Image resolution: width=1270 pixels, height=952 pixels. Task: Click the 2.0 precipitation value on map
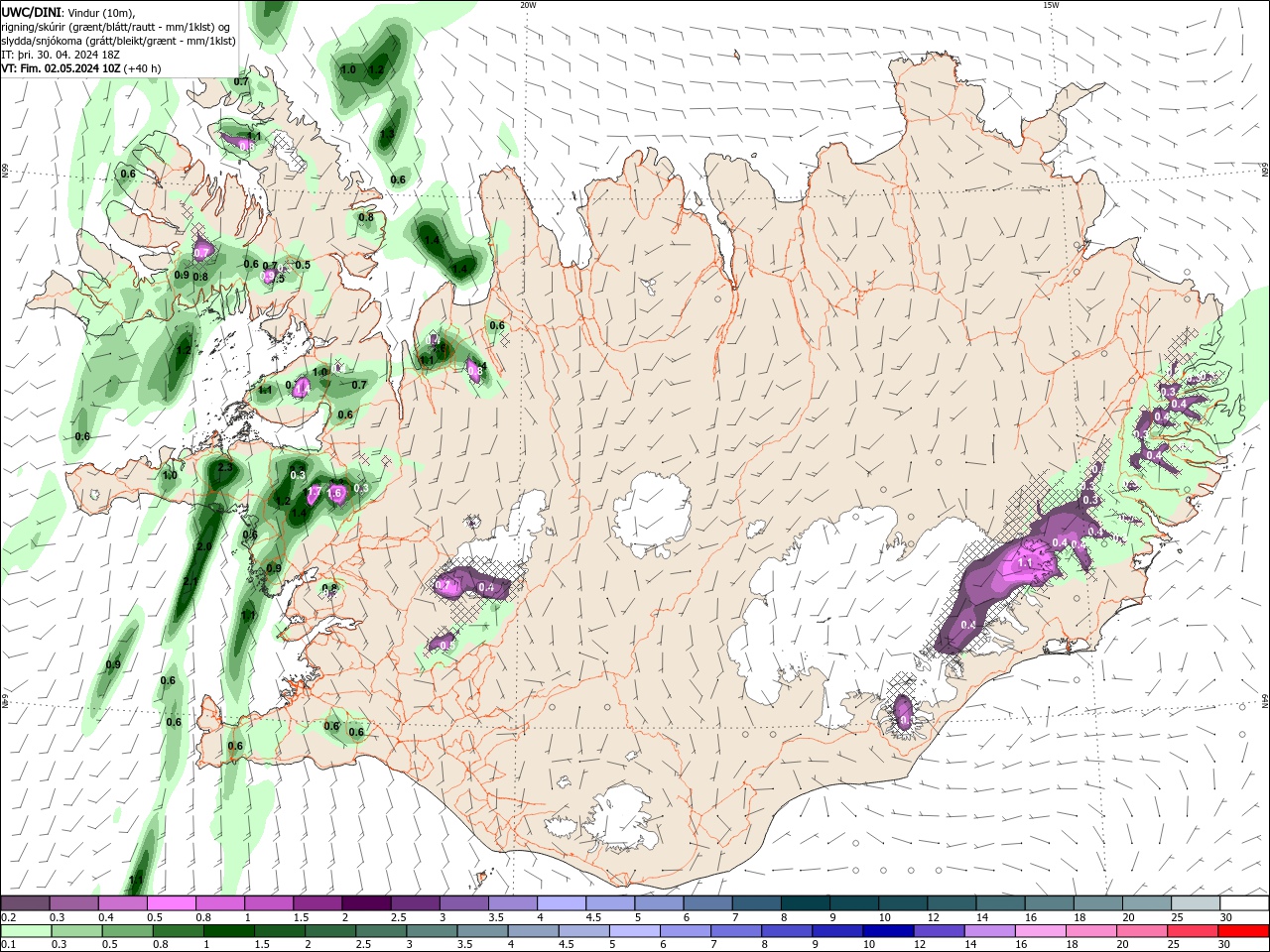tap(204, 546)
